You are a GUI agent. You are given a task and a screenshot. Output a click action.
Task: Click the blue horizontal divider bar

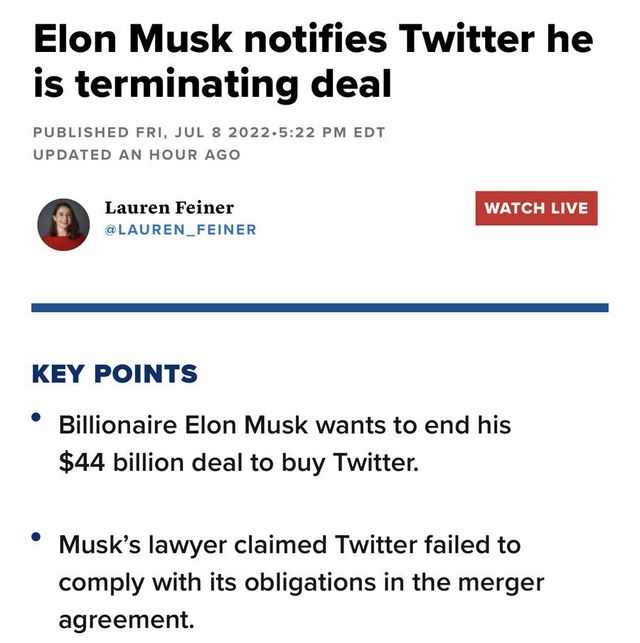click(x=320, y=307)
